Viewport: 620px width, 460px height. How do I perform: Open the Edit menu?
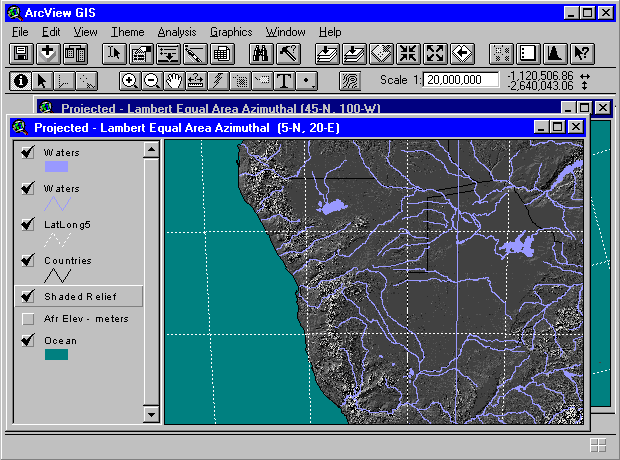coord(51,32)
